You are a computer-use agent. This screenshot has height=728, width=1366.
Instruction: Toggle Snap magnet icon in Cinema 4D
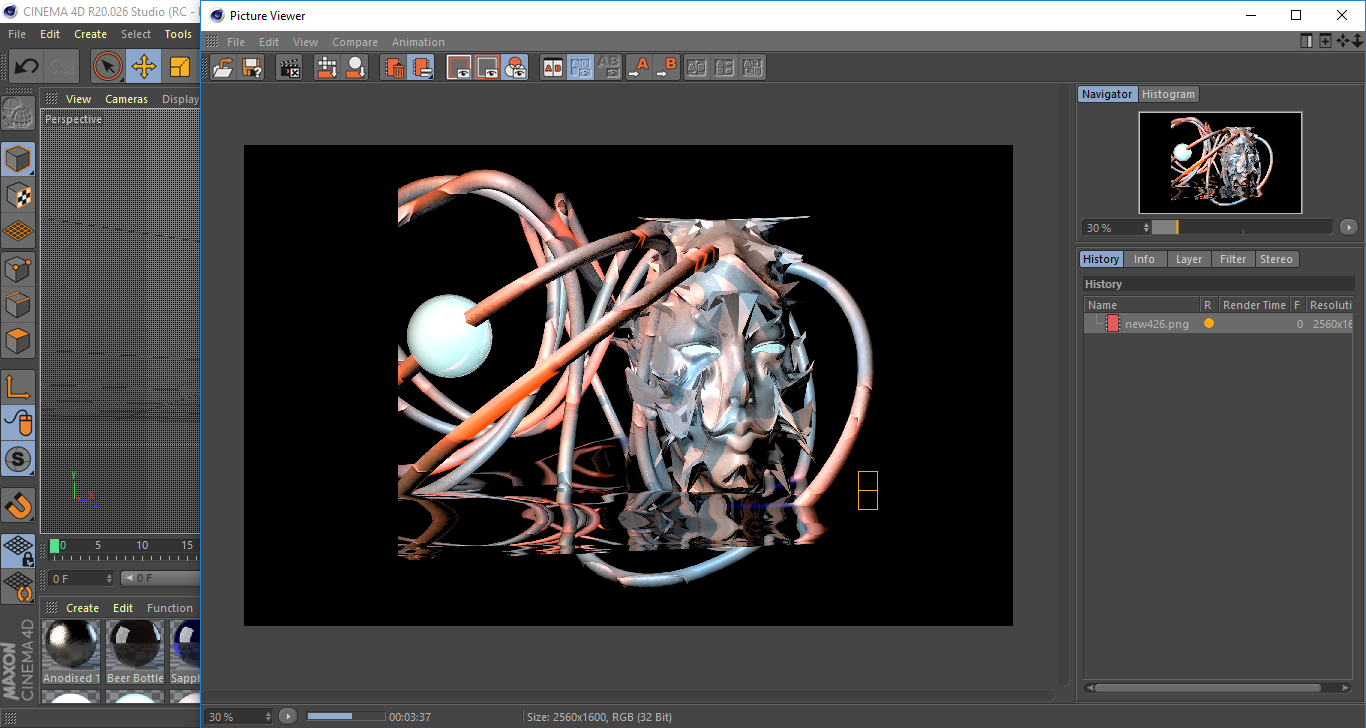pyautogui.click(x=18, y=505)
